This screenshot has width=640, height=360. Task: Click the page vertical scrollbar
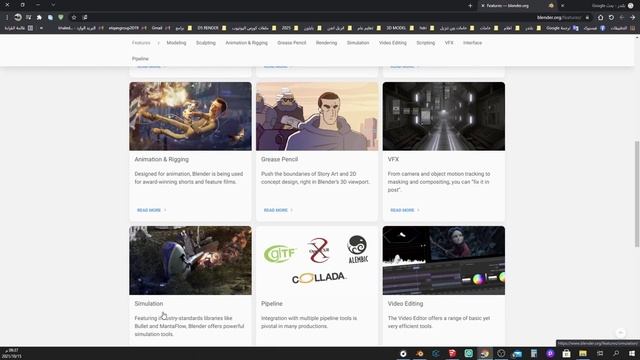point(637,193)
